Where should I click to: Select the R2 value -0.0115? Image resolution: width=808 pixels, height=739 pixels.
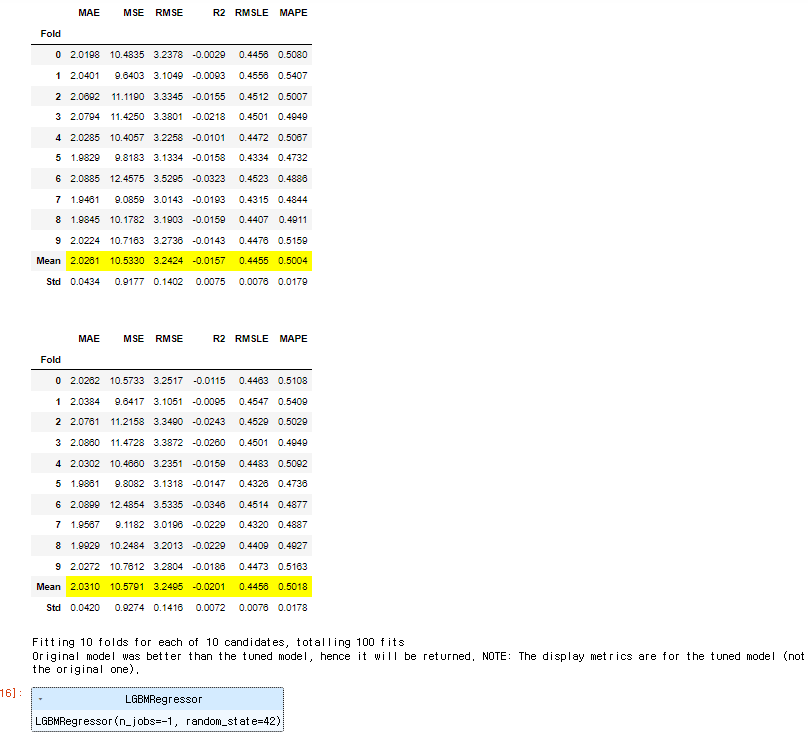click(x=209, y=381)
